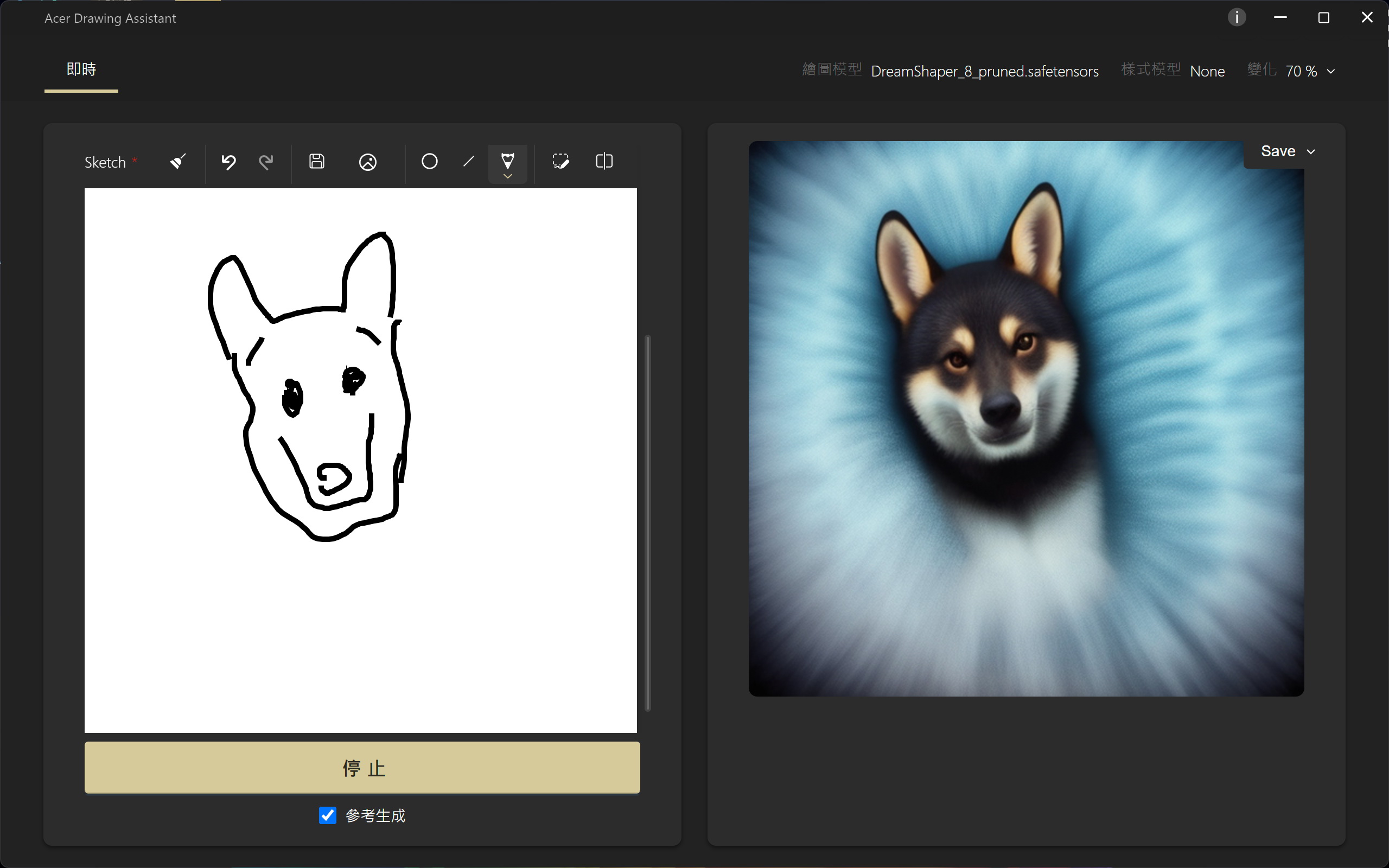1389x868 pixels.
Task: Expand the pencil tool options chevron
Action: point(507,176)
